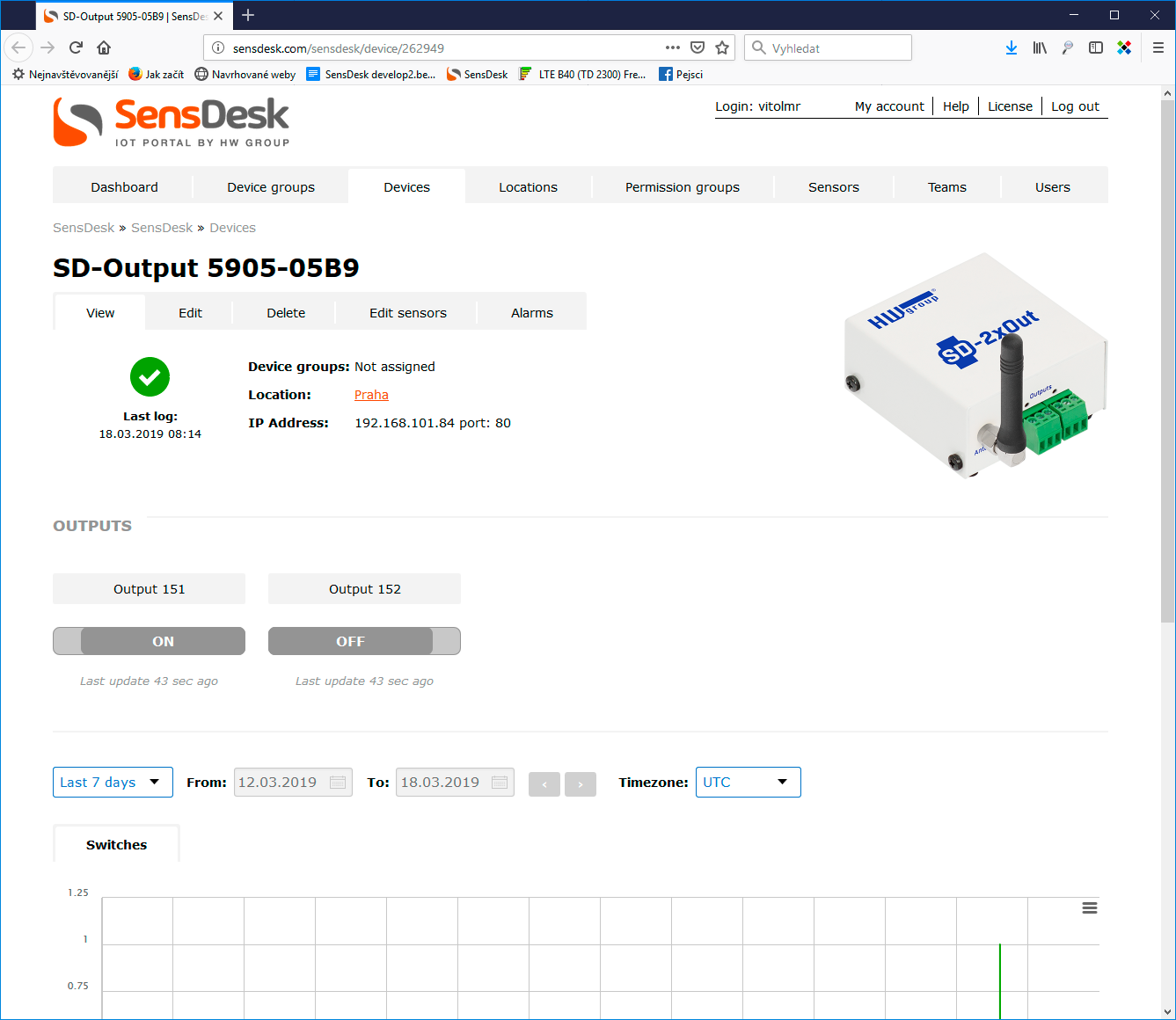Click the To date field 18.03.2019
1176x1020 pixels.
[455, 783]
